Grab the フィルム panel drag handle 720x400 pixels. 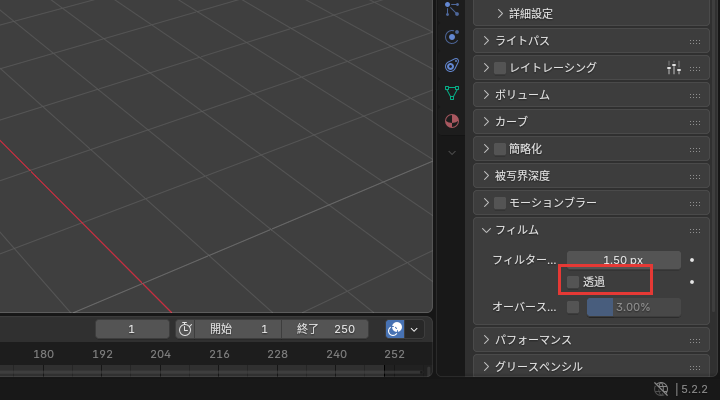point(695,231)
